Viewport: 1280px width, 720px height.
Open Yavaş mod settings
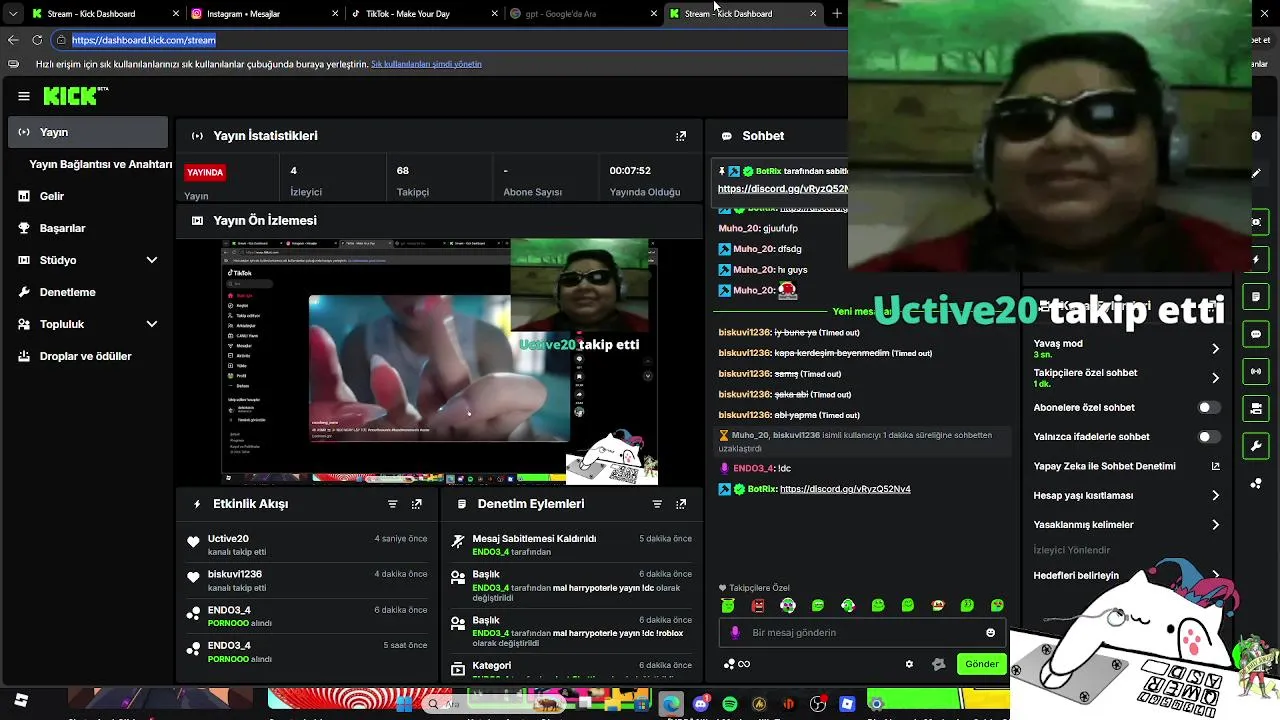1126,348
